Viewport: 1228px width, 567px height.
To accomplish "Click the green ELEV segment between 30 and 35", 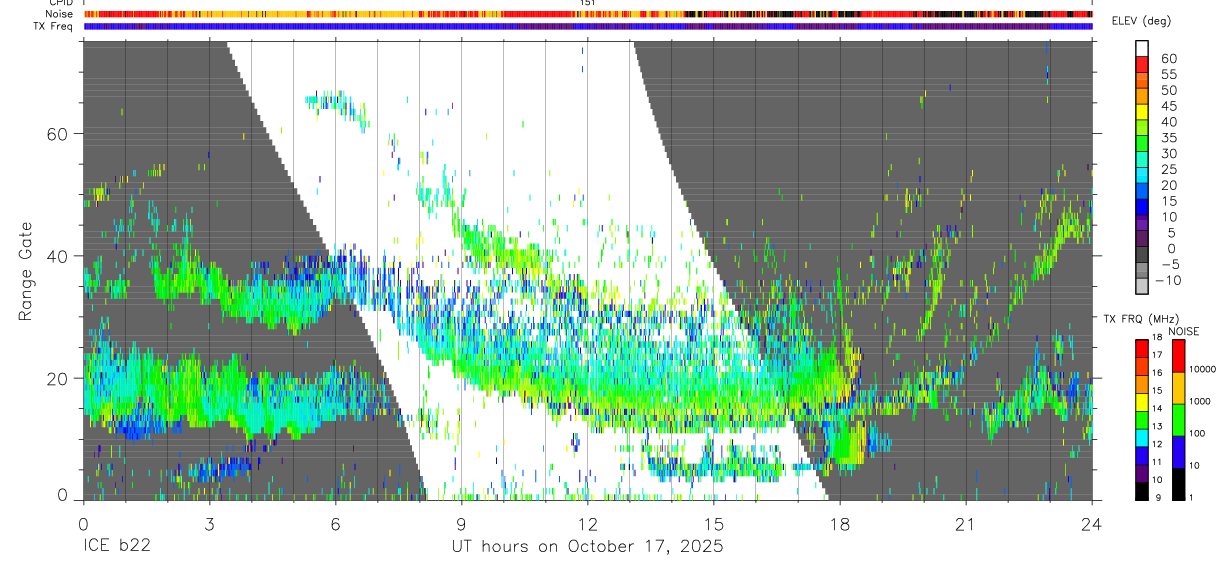I will (x=1142, y=143).
